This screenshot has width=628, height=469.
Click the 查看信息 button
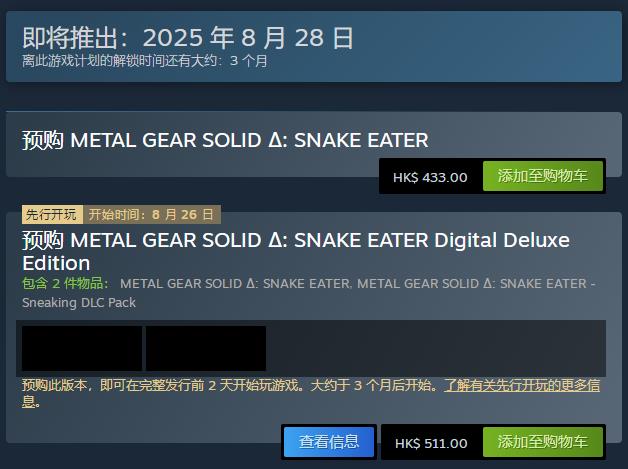[329, 443]
